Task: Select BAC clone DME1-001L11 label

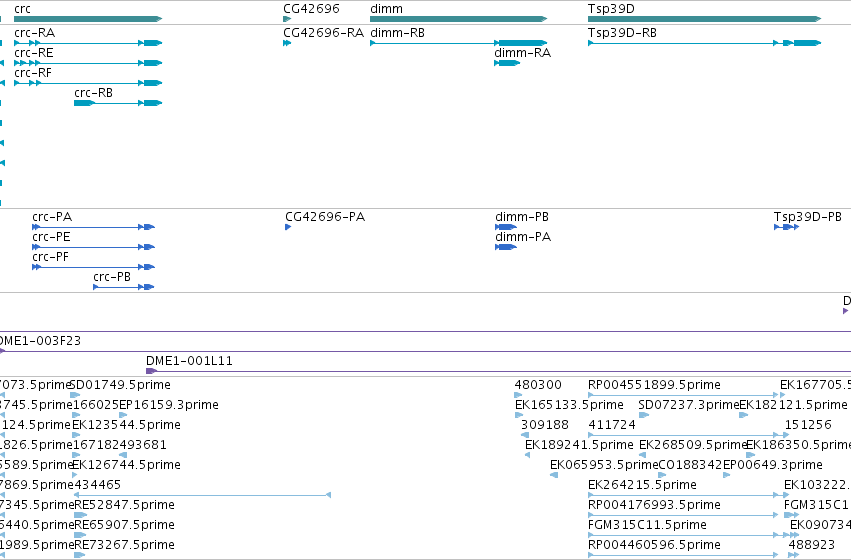Action: point(189,361)
